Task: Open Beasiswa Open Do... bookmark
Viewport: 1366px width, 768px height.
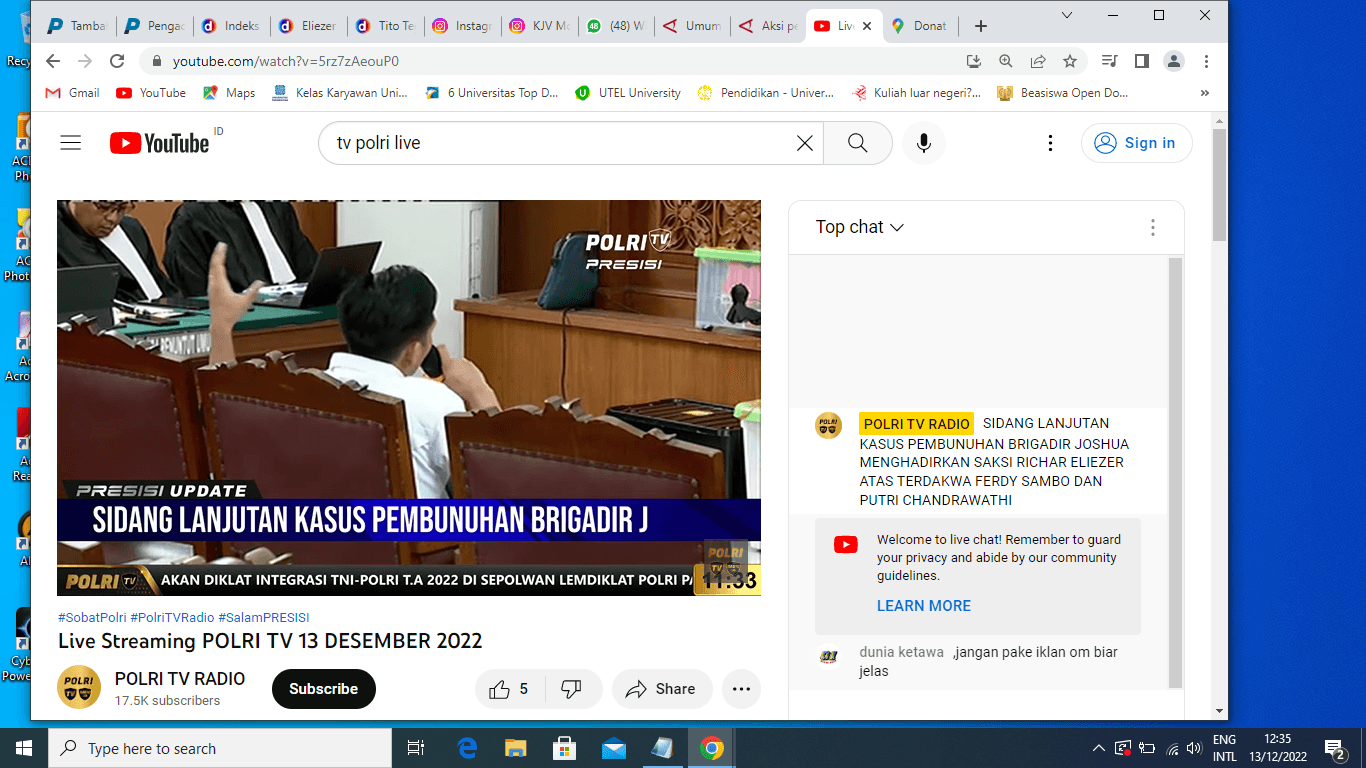Action: pyautogui.click(x=1063, y=93)
